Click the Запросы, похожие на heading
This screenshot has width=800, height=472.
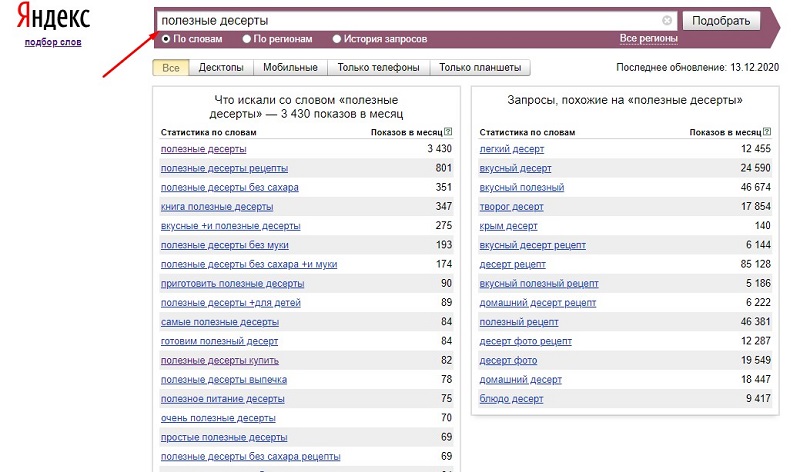click(x=625, y=100)
